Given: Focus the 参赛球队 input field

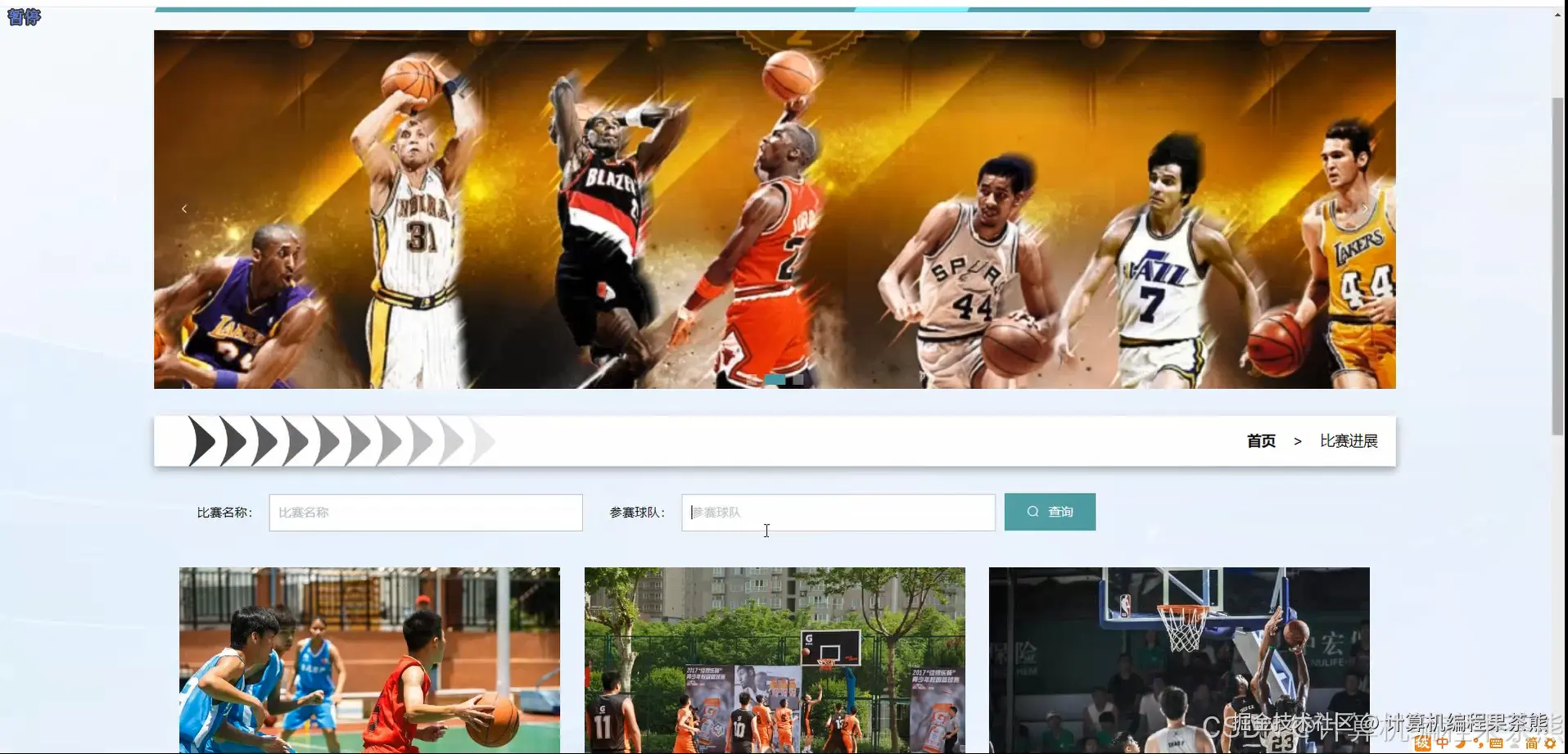Looking at the screenshot, I should pyautogui.click(x=838, y=512).
